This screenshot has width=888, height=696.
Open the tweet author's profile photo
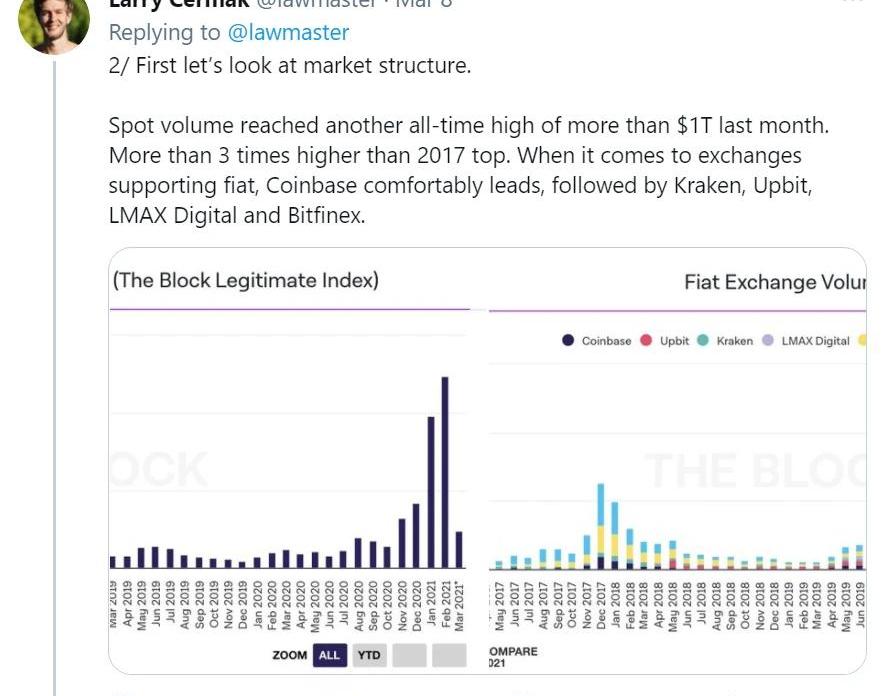[x=54, y=23]
